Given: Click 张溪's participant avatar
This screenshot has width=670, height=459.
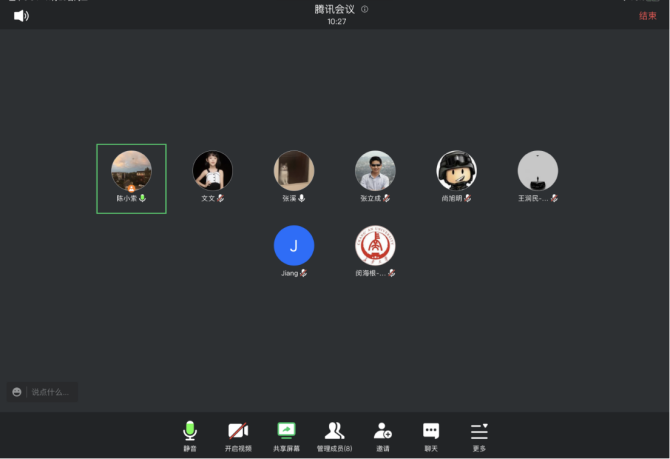Looking at the screenshot, I should point(294,171).
